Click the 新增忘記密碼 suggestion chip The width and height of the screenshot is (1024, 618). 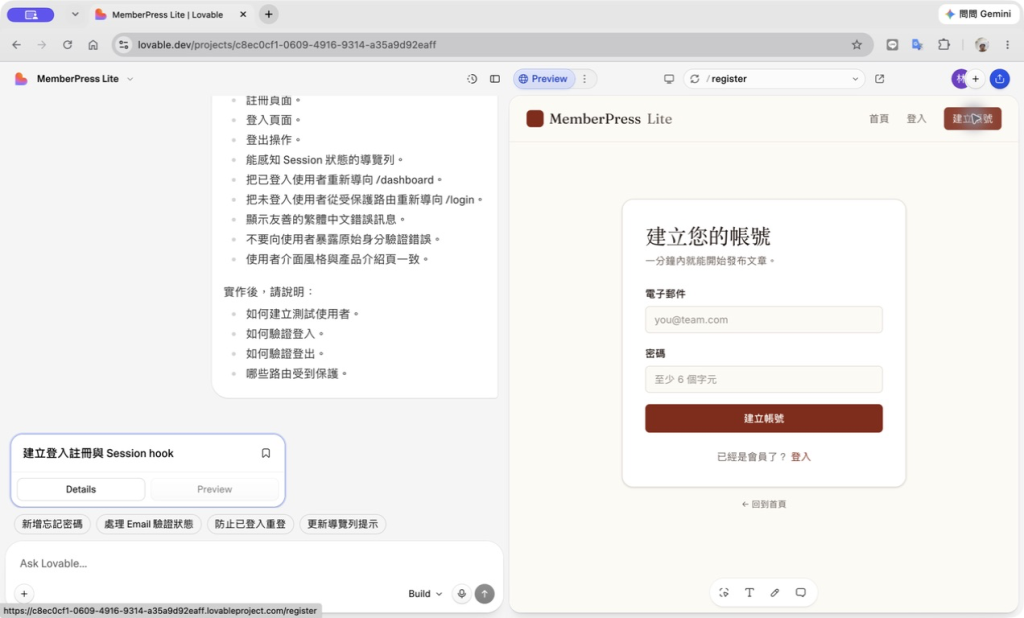(x=52, y=524)
